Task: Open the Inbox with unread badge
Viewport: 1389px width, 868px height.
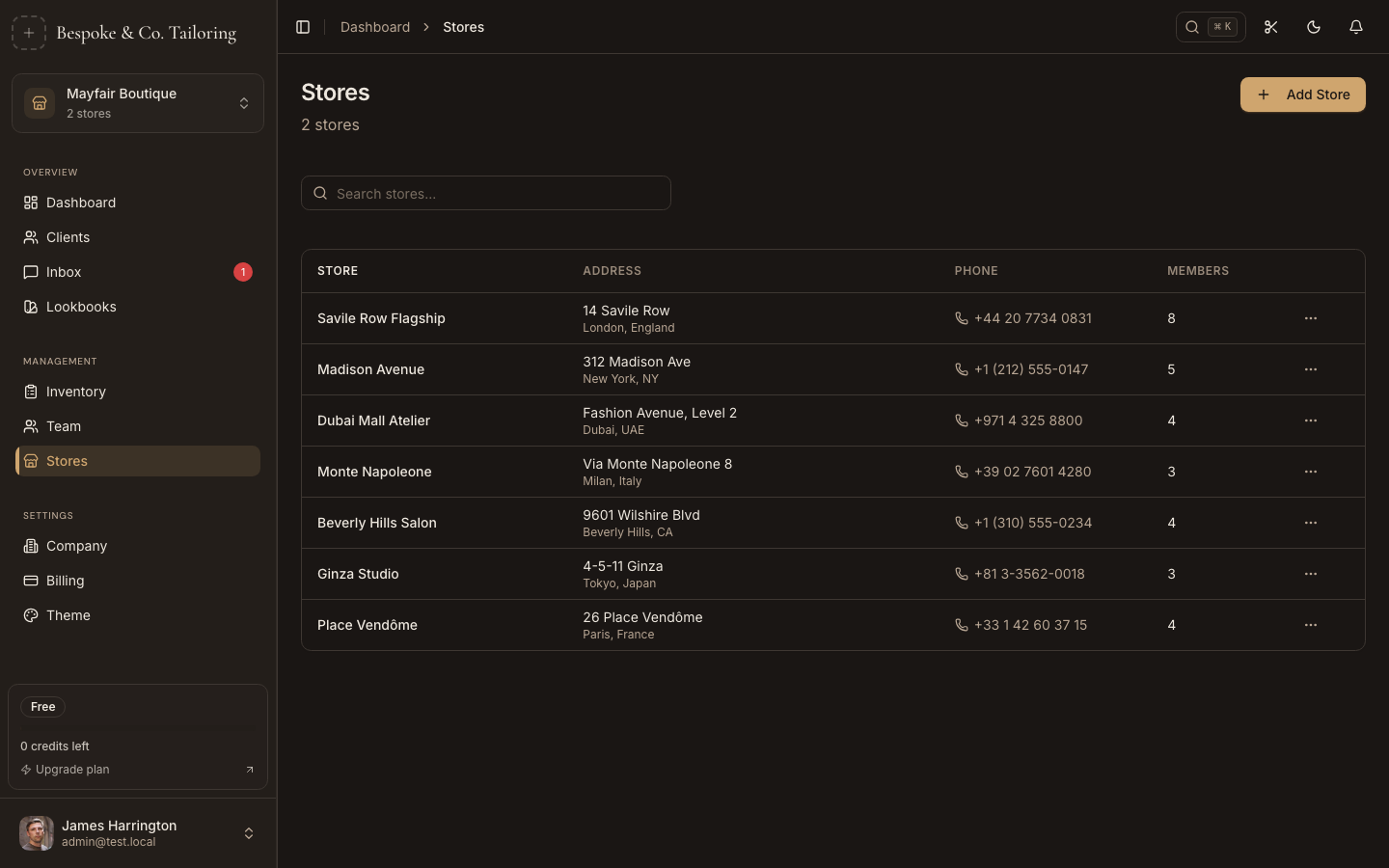Action: pyautogui.click(x=64, y=272)
